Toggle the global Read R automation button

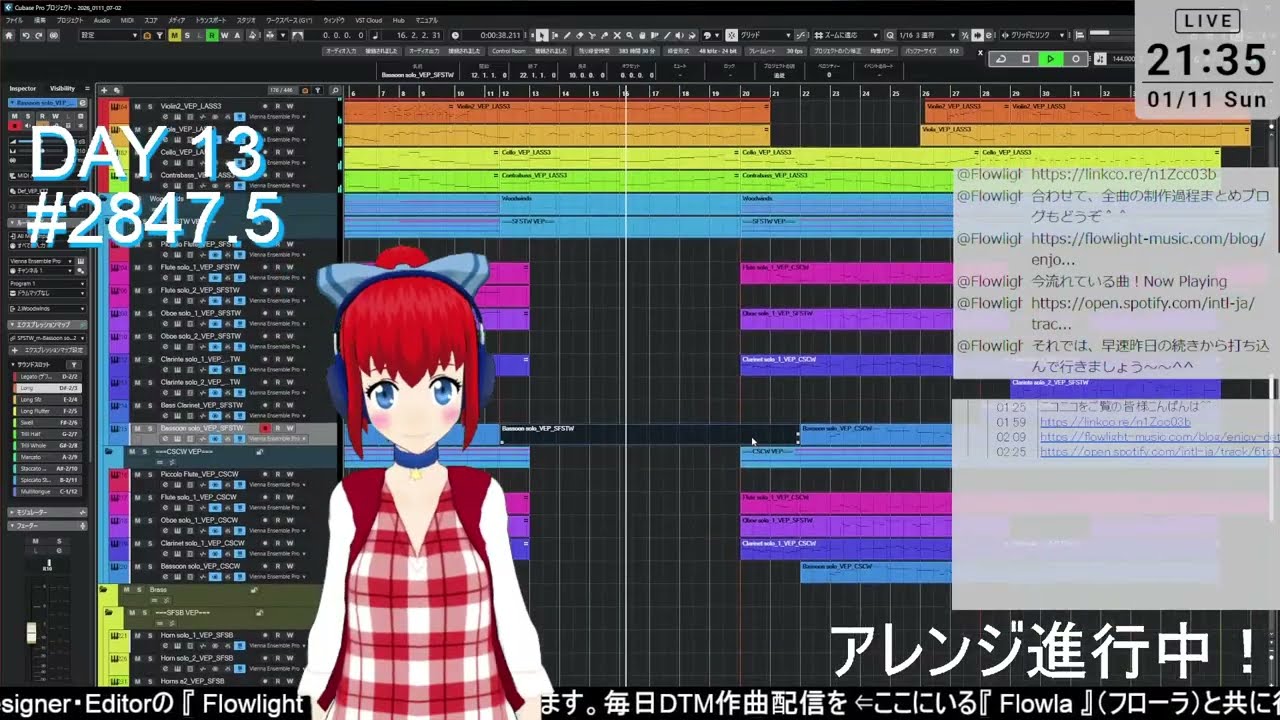pyautogui.click(x=212, y=35)
